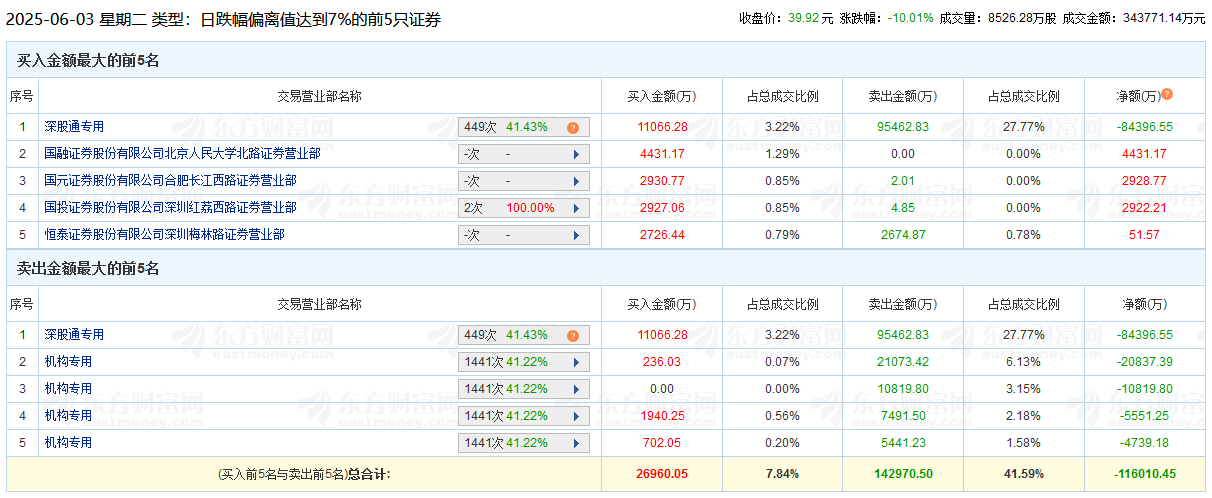This screenshot has width=1212, height=498.
Task: Open 国融证券北京人民大学北路证券营业部 link
Action: click(x=182, y=154)
